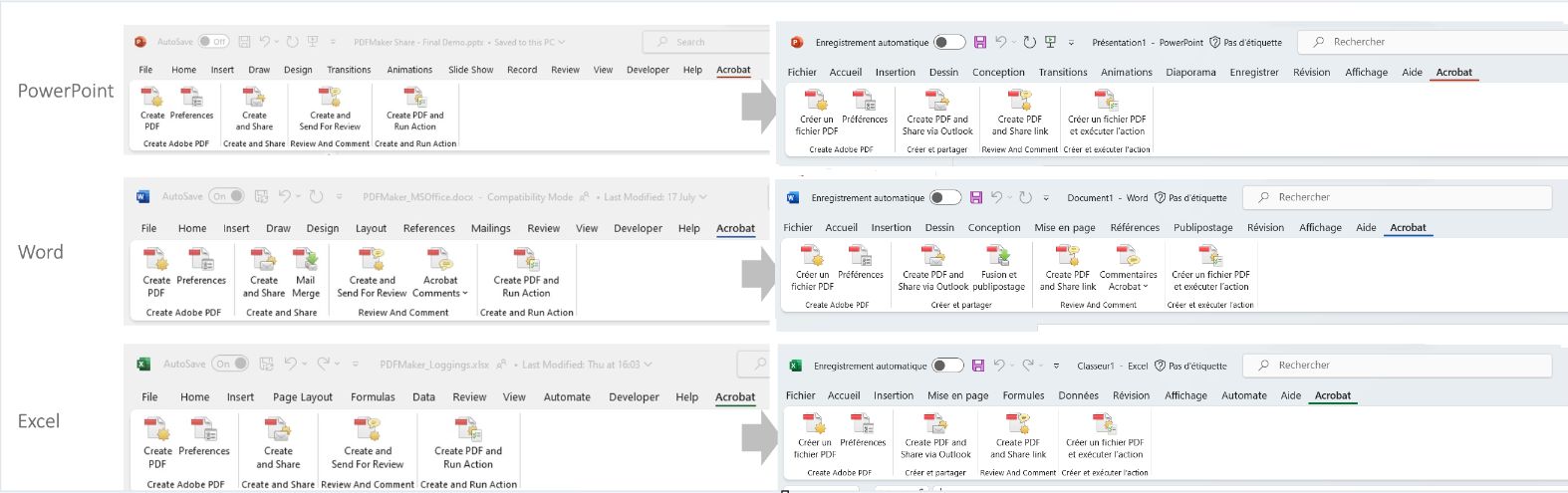1568x493 pixels.
Task: Click Create and Share in English Excel ribbon
Action: pos(278,443)
